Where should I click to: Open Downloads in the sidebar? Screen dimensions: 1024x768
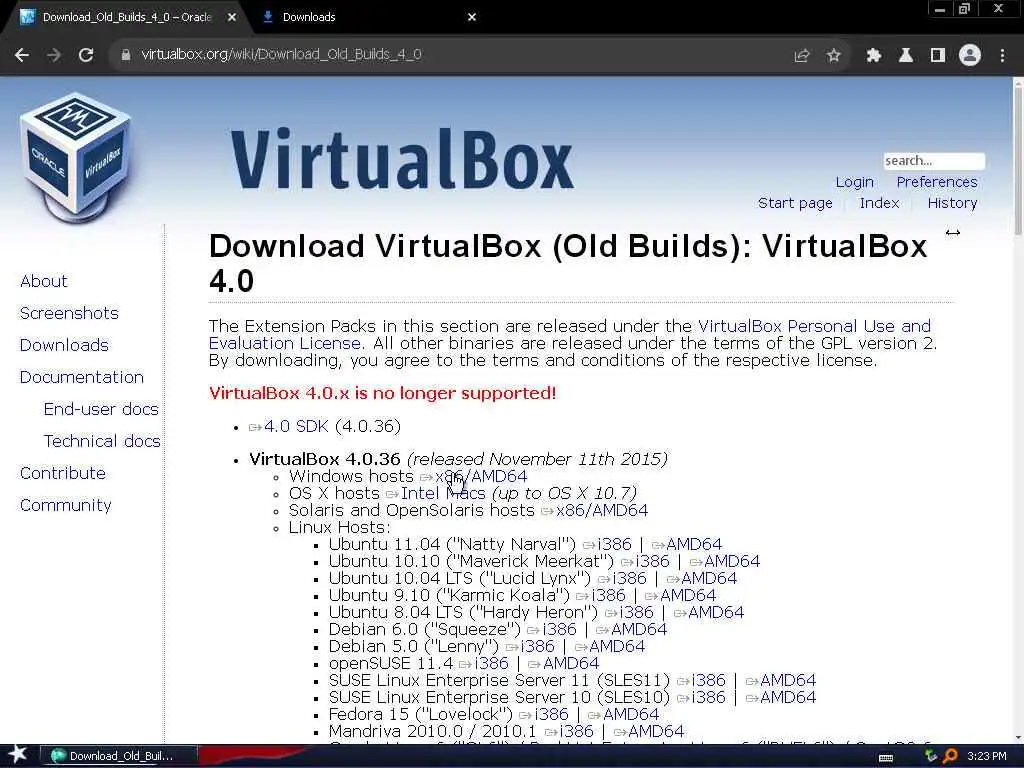64,345
